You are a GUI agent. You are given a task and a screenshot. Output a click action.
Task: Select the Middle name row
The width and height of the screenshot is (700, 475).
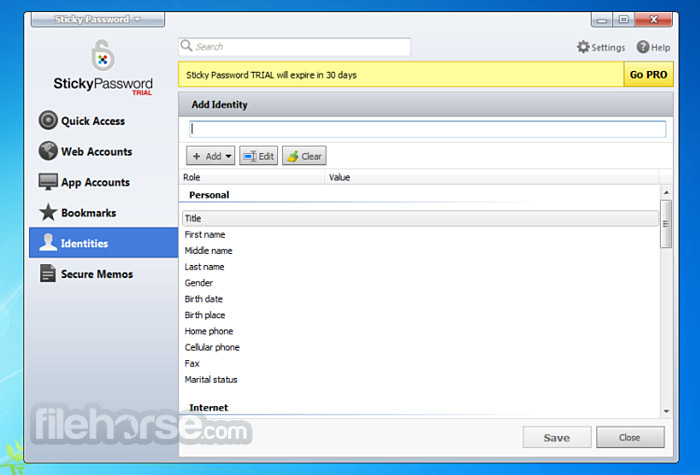coord(420,250)
